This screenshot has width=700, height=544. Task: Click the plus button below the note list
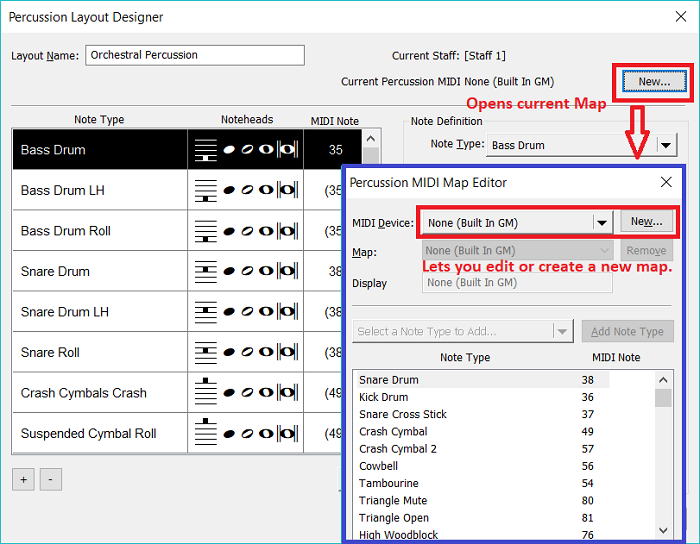pos(22,480)
